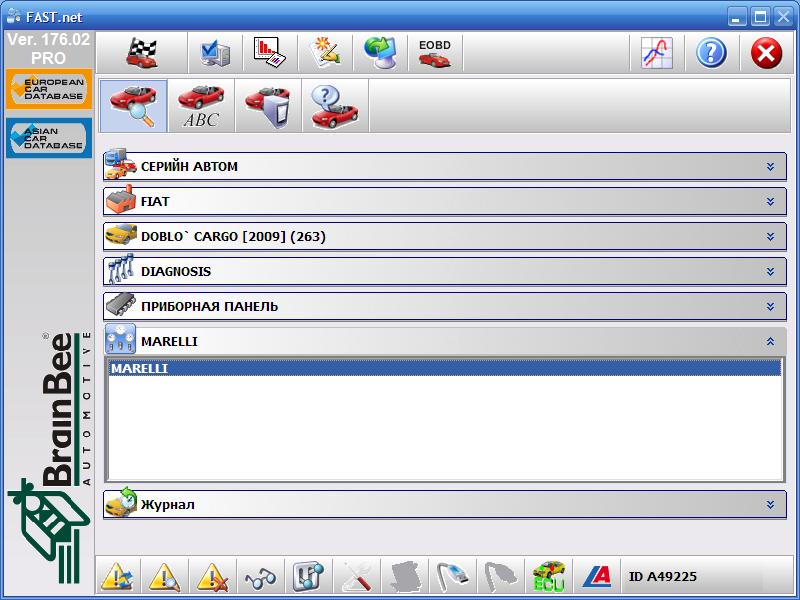Select the car ABC alphabetical search tab

(x=201, y=106)
